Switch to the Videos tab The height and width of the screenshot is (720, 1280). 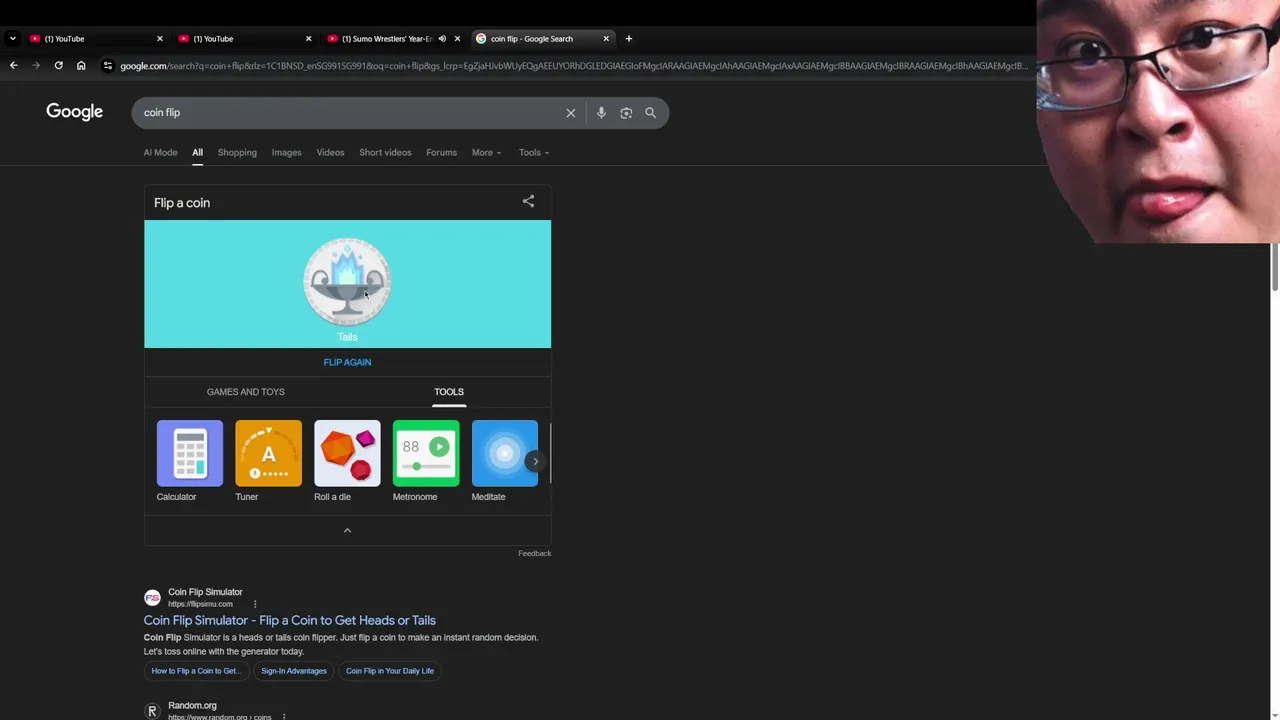pyautogui.click(x=330, y=153)
